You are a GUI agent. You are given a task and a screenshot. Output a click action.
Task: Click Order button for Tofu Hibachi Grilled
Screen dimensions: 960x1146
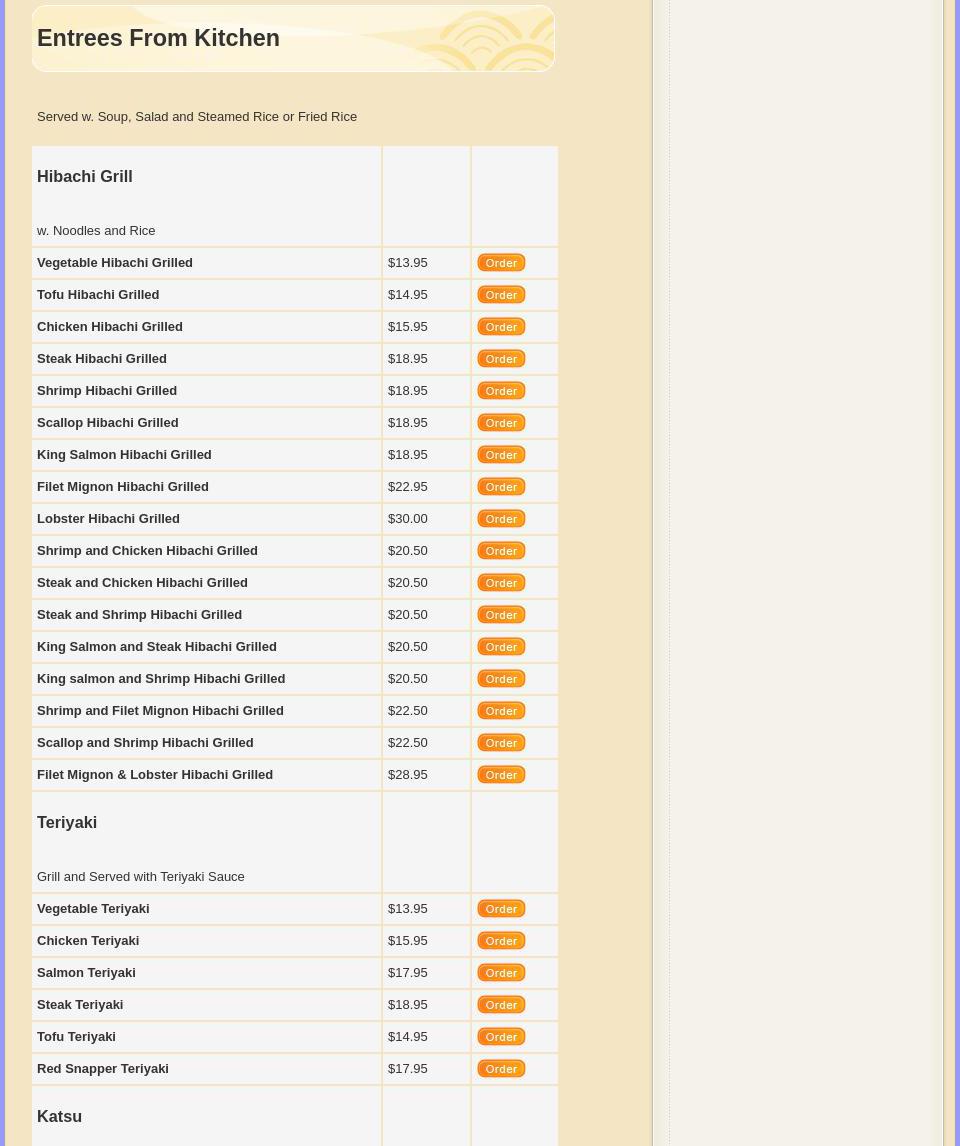(501, 295)
